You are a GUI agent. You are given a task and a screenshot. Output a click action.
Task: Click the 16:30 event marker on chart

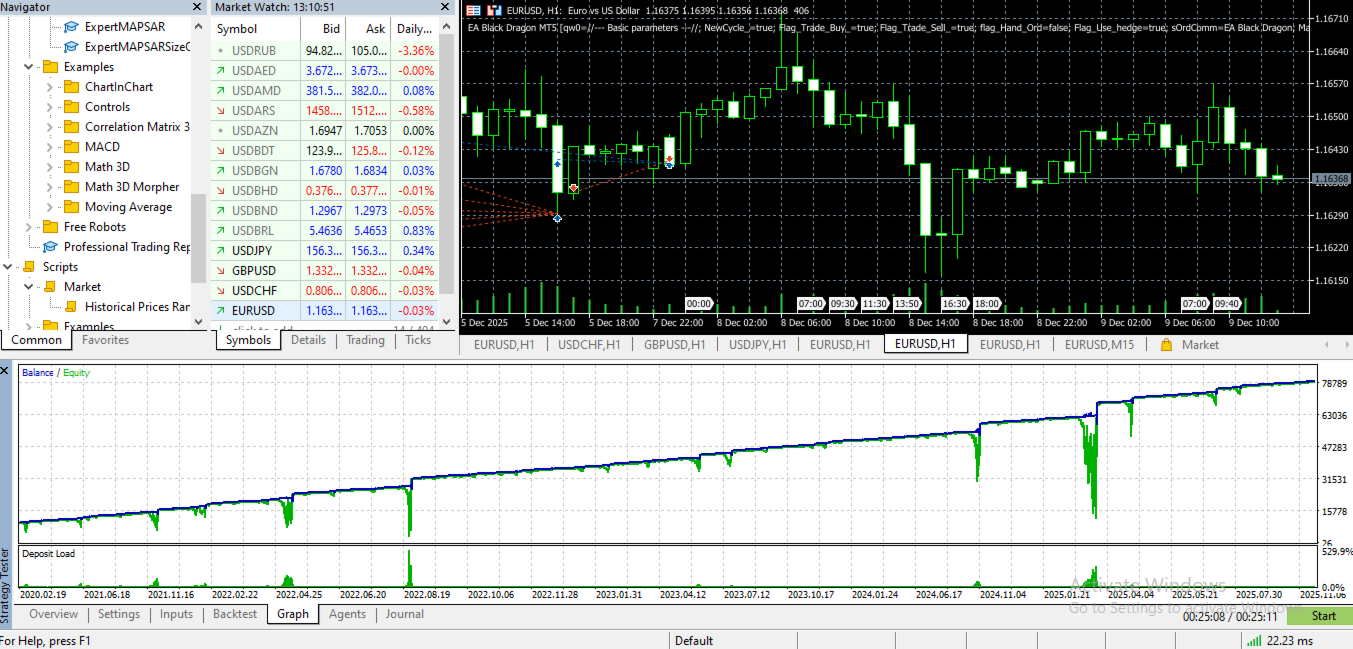[x=955, y=303]
